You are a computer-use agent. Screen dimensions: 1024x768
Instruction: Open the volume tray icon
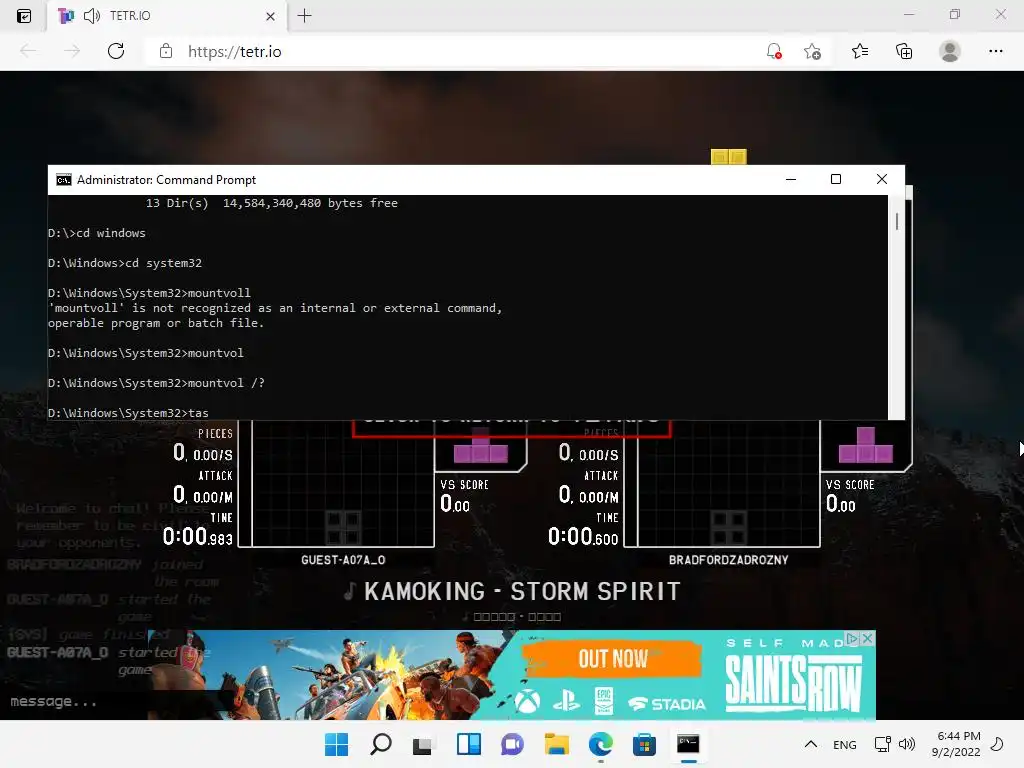[x=906, y=744]
